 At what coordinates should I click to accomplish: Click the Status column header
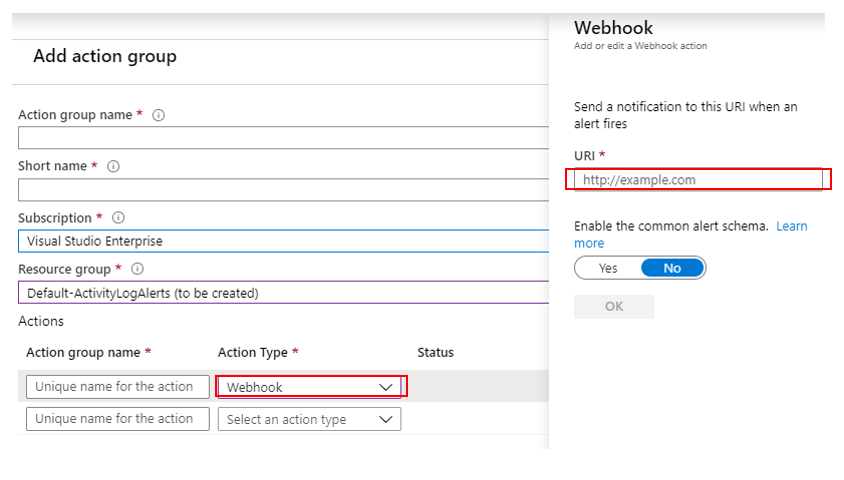pos(435,353)
